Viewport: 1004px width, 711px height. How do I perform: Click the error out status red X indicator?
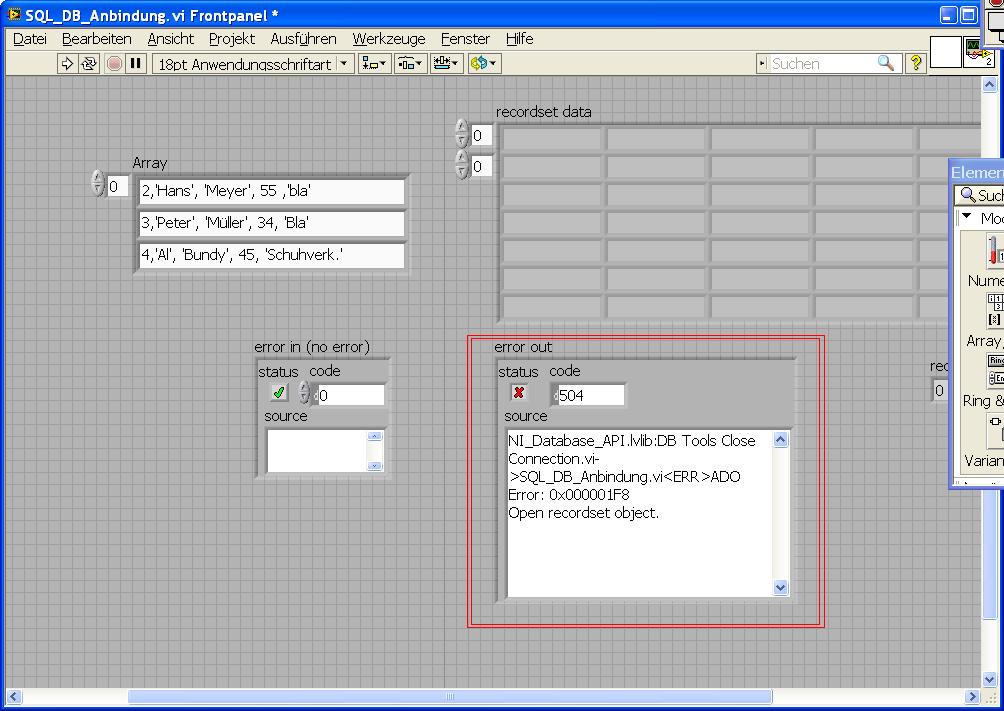pos(519,392)
